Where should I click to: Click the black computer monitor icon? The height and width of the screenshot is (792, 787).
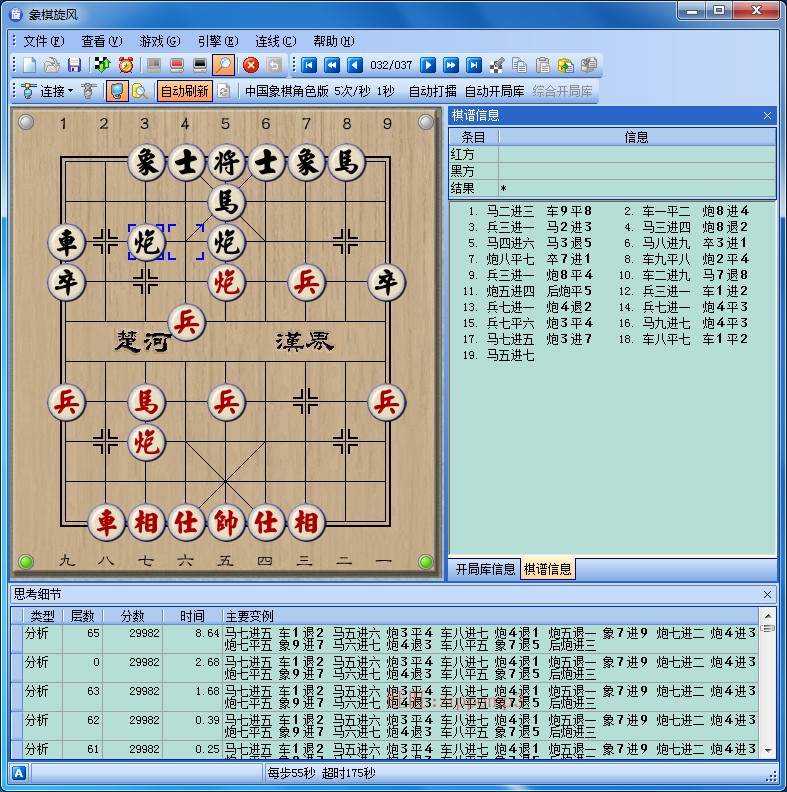coord(200,65)
